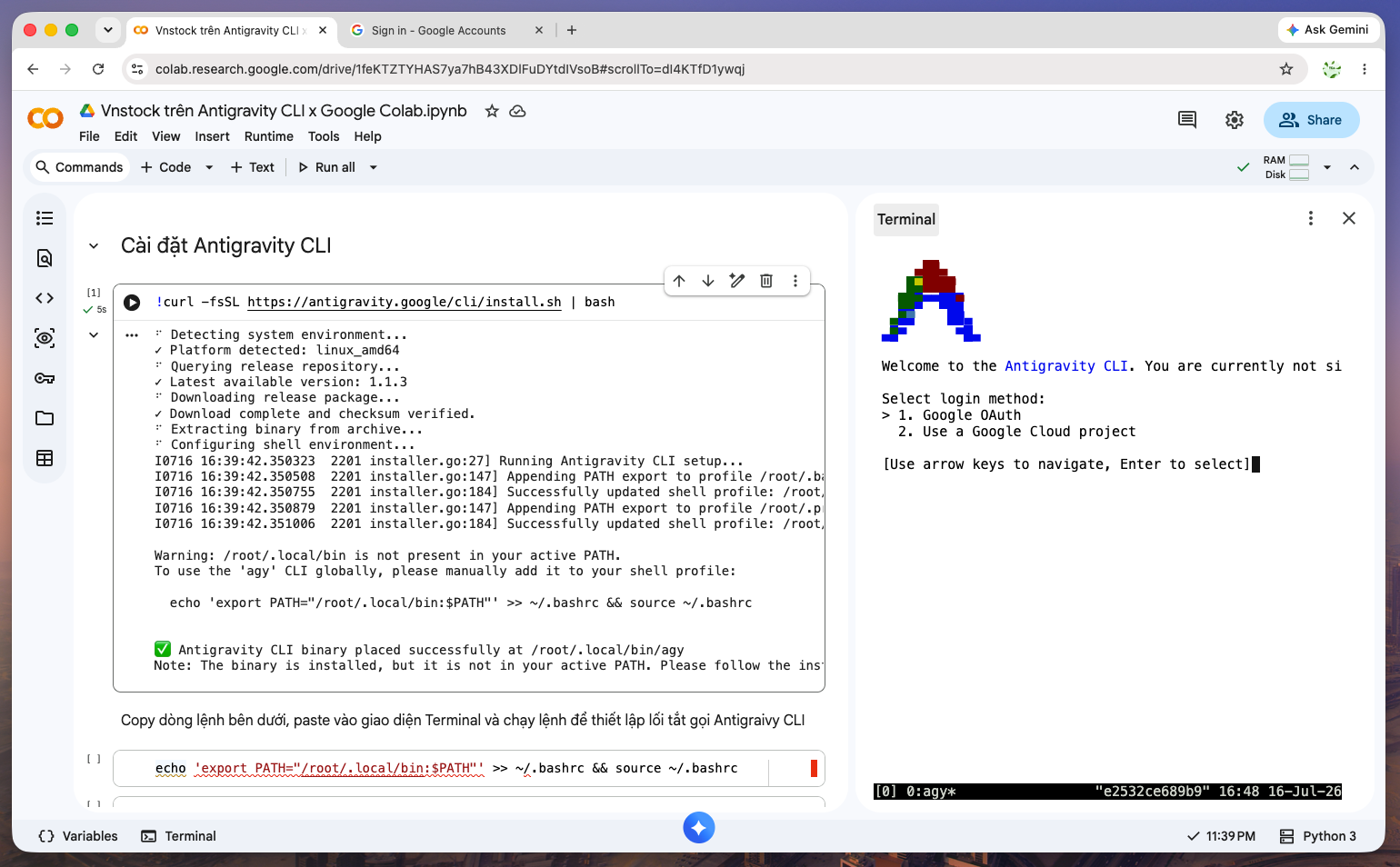Open Chrome three-dot menu
This screenshot has width=1400, height=867.
[x=1365, y=69]
